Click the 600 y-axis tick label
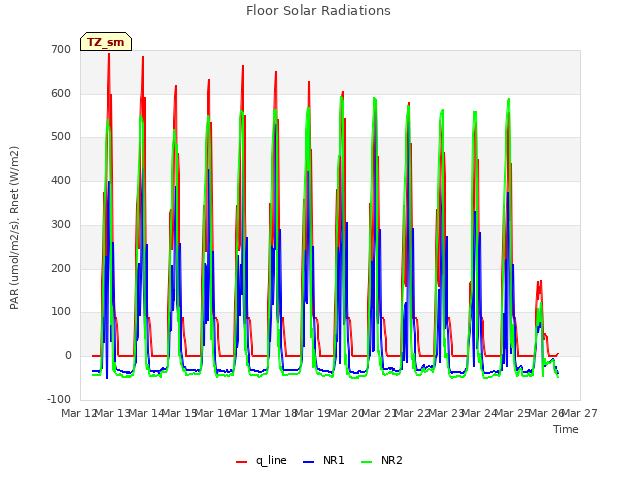The height and width of the screenshot is (480, 640). (61, 93)
